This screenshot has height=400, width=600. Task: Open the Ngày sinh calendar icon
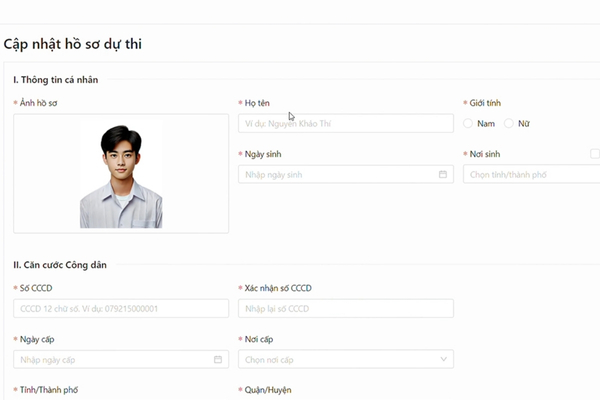(443, 175)
